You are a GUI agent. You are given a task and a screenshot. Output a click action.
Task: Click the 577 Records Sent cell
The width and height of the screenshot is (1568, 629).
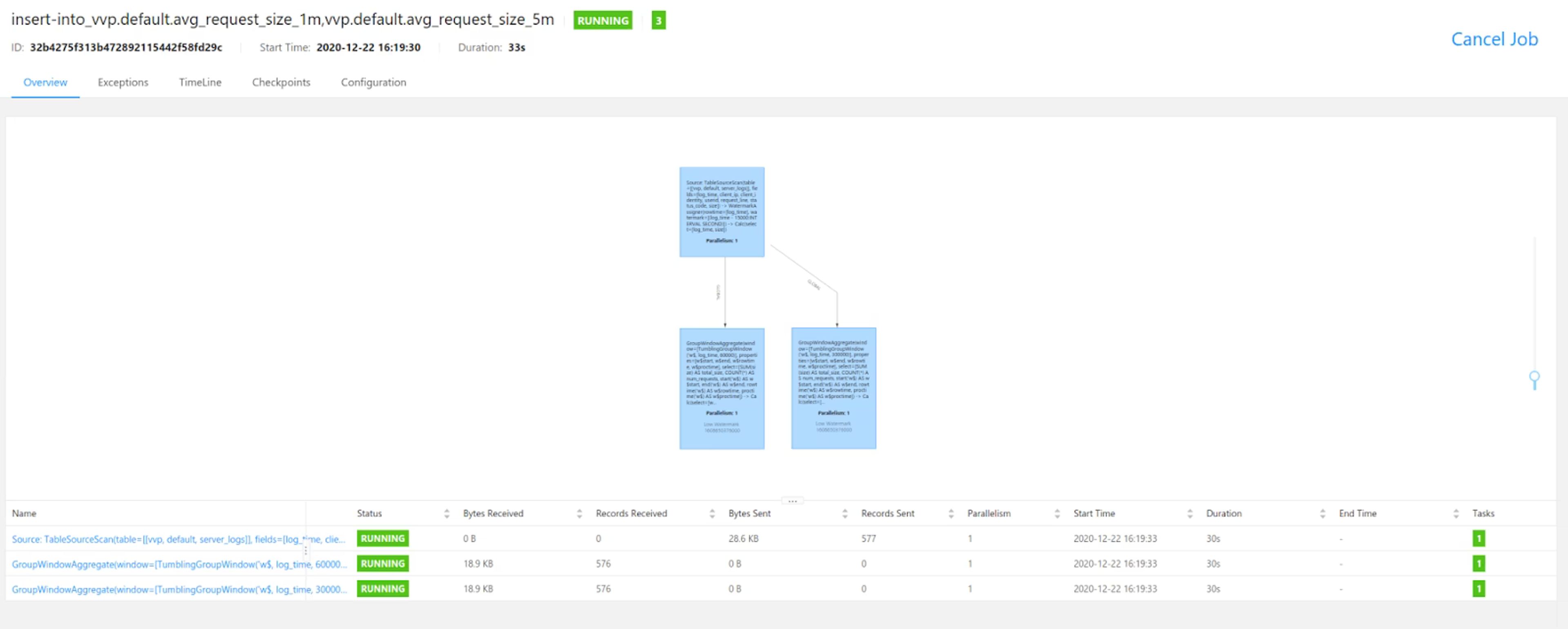point(868,538)
